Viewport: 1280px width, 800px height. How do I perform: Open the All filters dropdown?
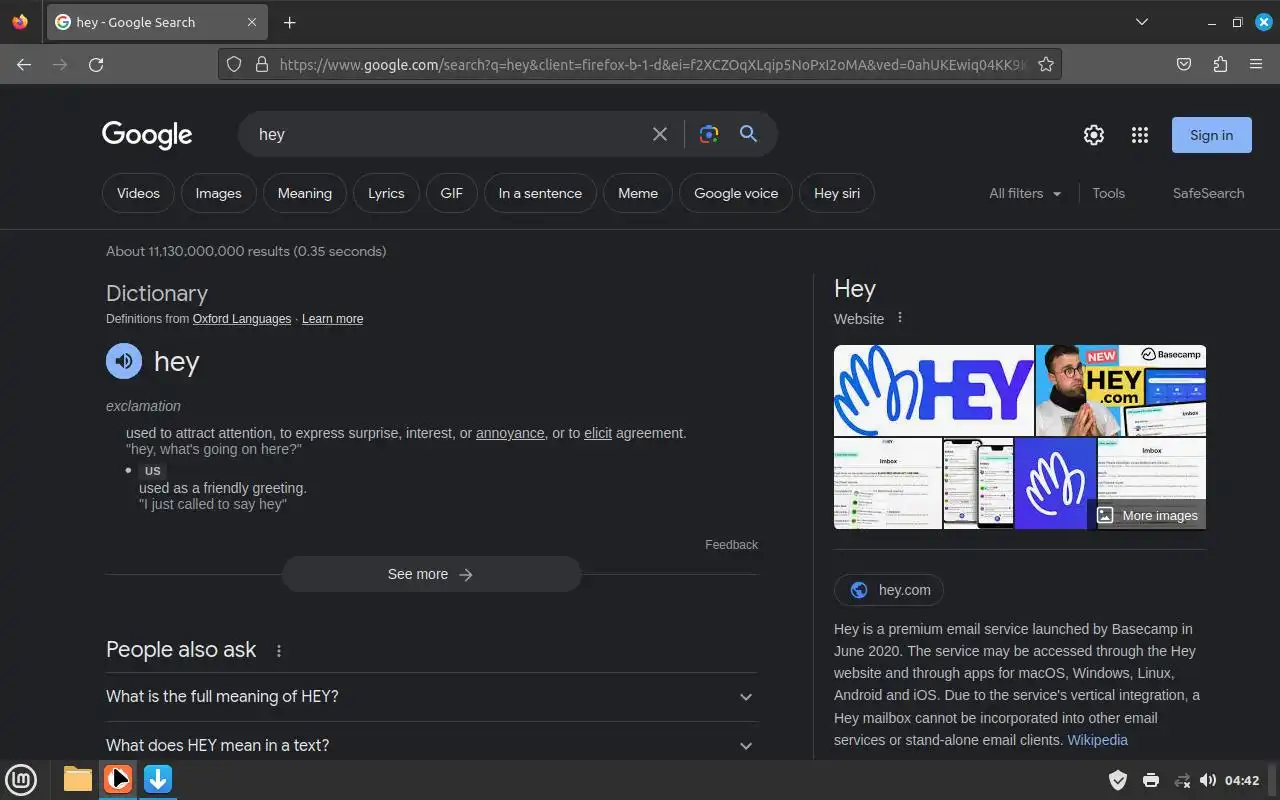(1025, 193)
